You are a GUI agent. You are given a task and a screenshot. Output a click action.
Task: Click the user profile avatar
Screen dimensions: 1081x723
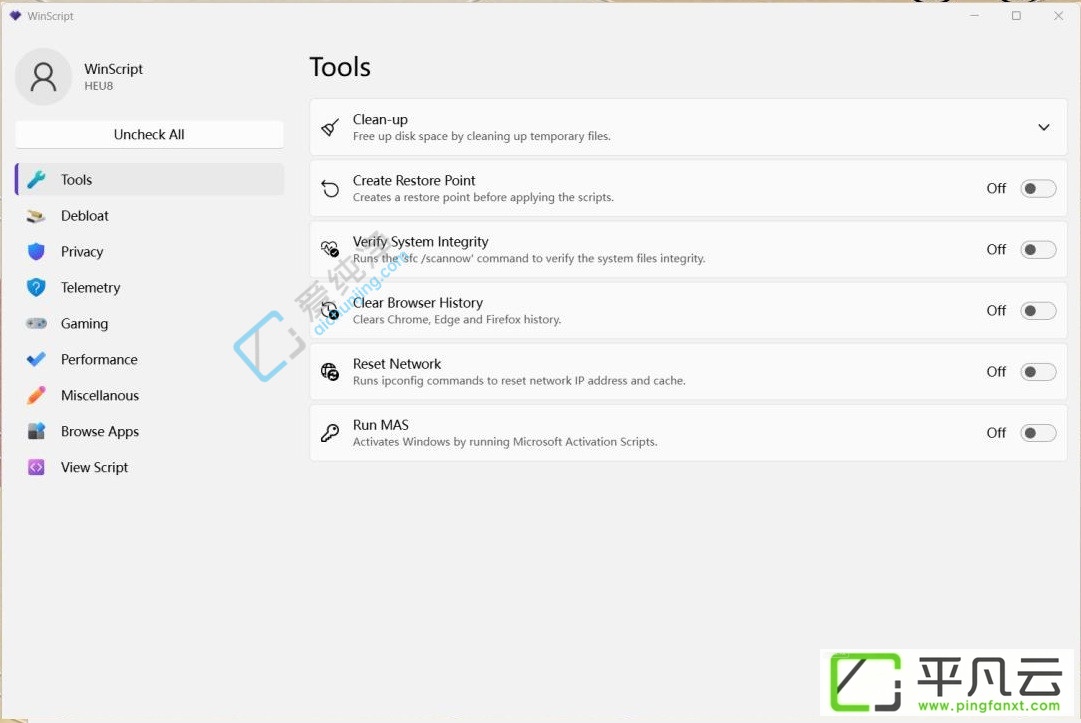click(x=43, y=77)
